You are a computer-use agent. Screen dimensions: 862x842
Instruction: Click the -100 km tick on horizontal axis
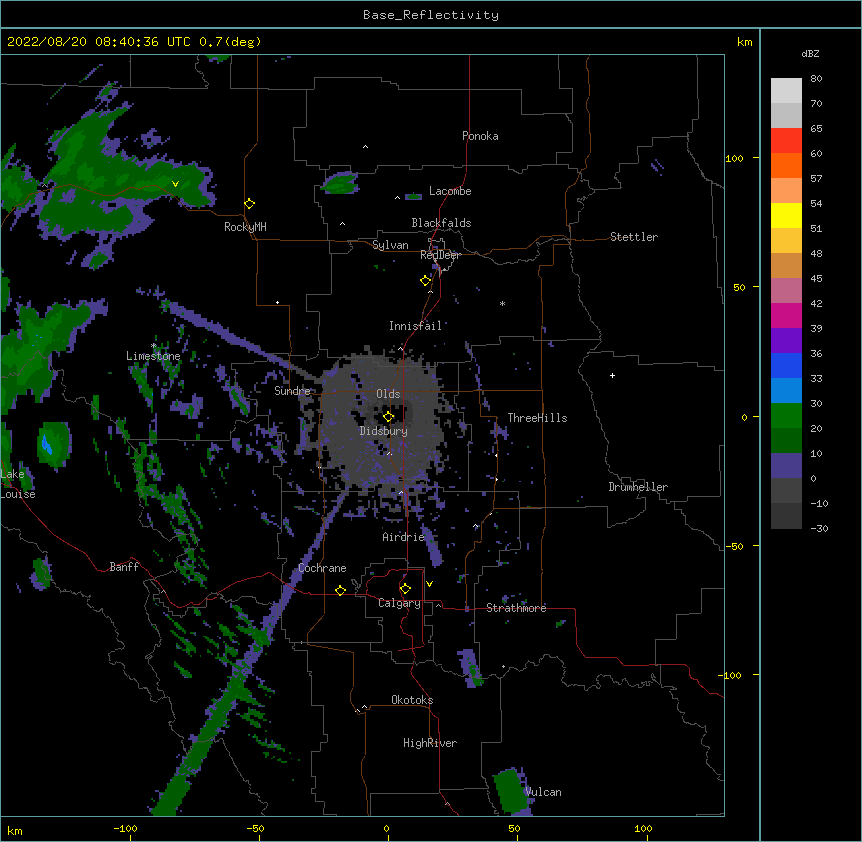(x=125, y=828)
